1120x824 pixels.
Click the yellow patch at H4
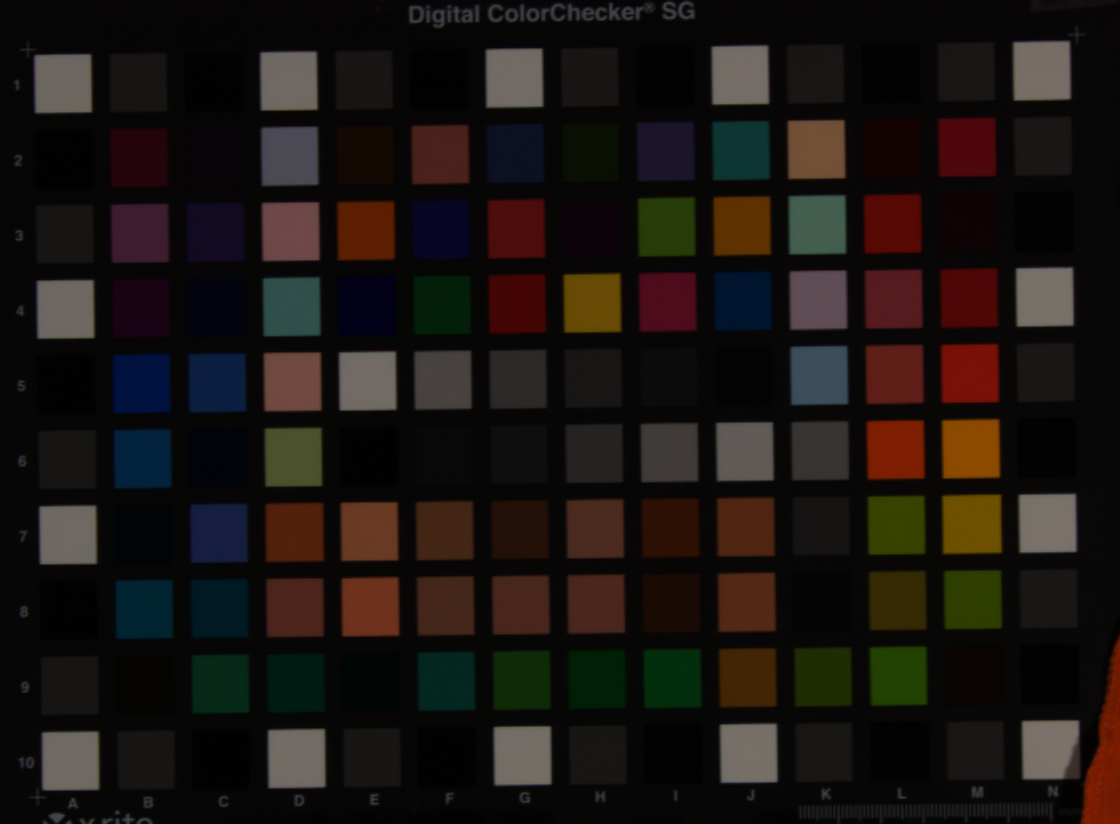tap(592, 303)
